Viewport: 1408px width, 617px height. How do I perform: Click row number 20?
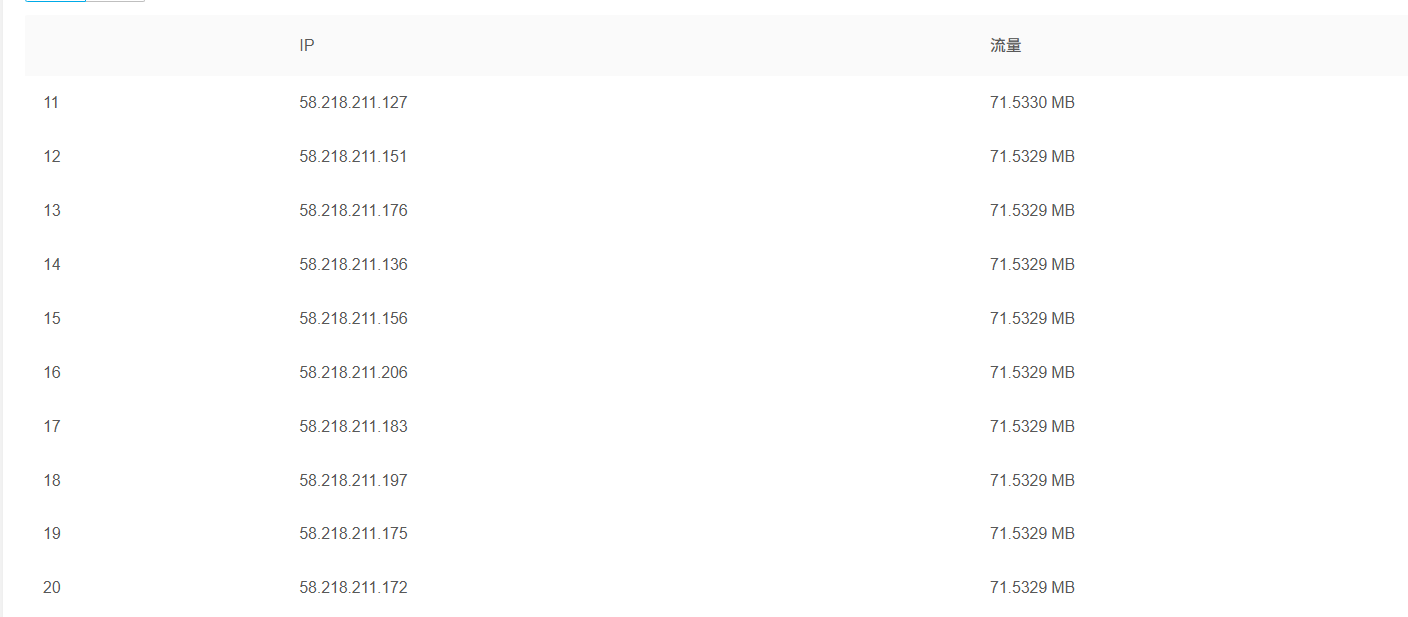52,587
